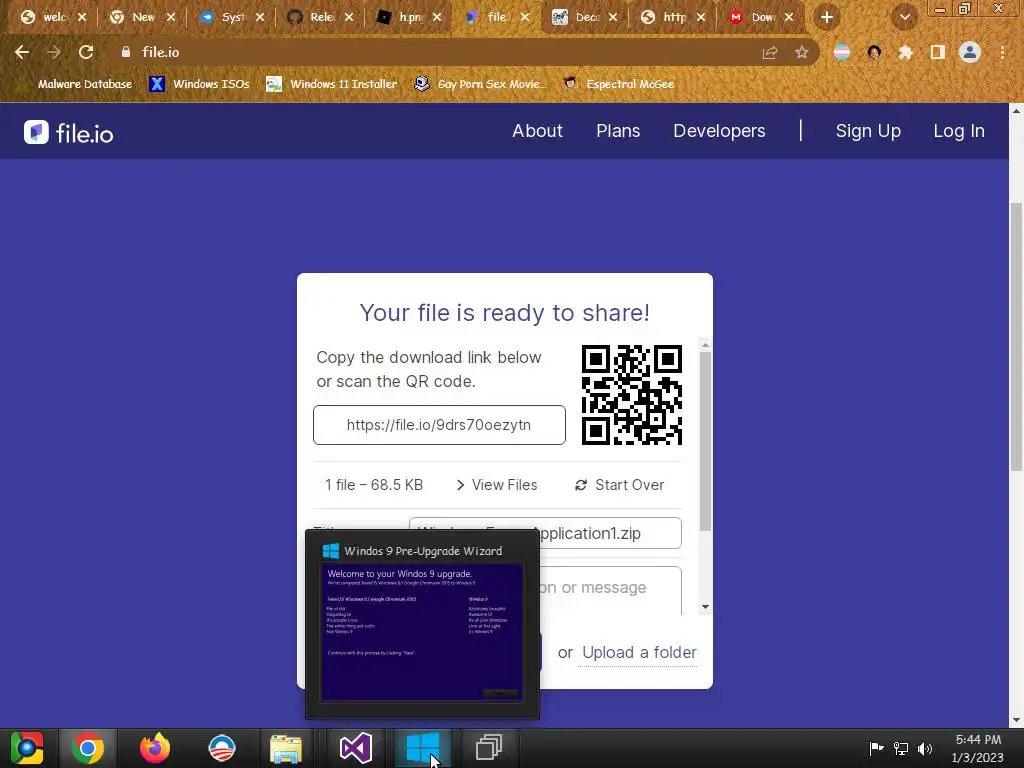Open Action Center flag tray icon
This screenshot has width=1024, height=768.
[x=876, y=748]
